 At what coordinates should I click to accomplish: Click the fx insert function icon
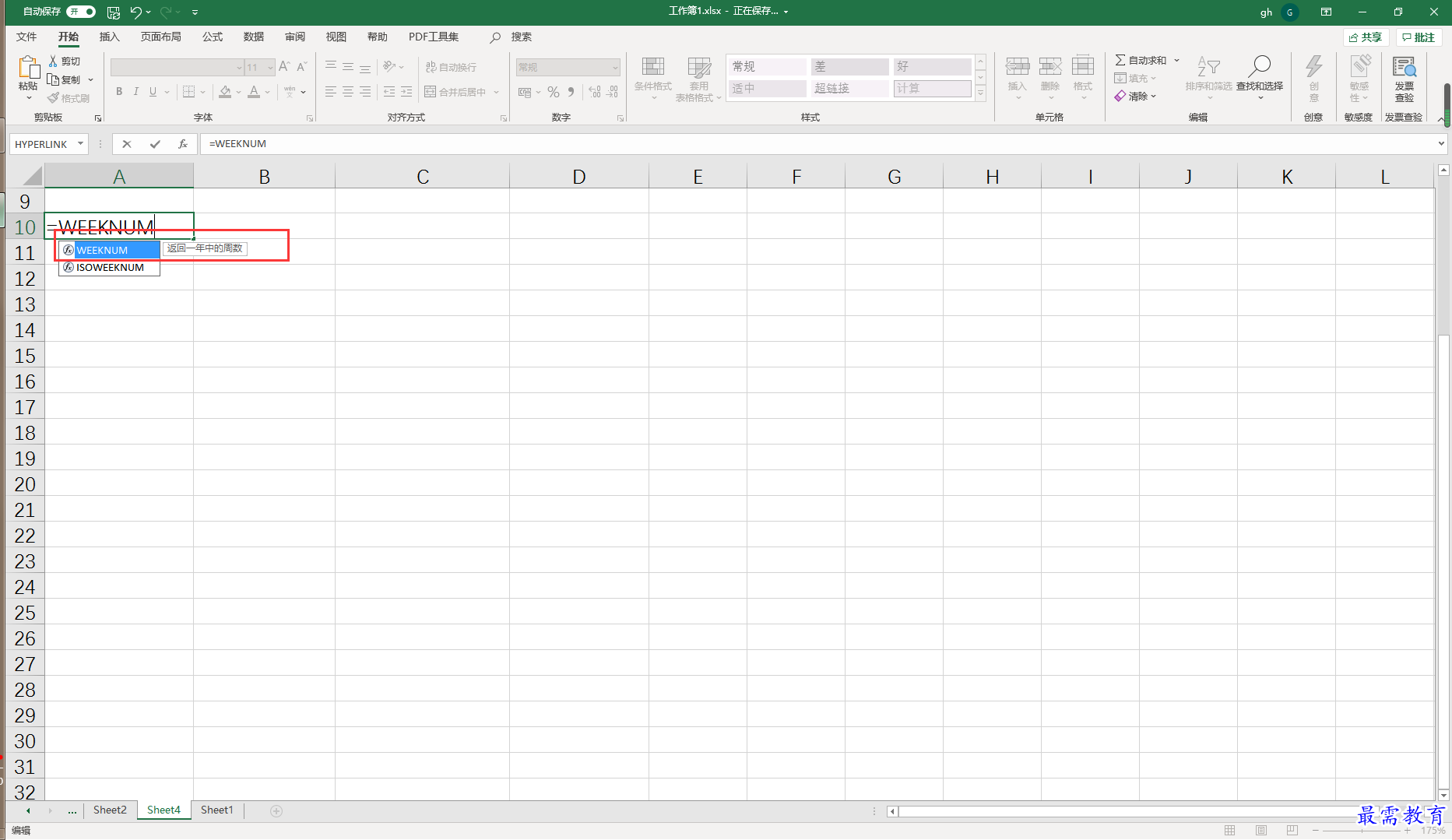click(x=183, y=144)
